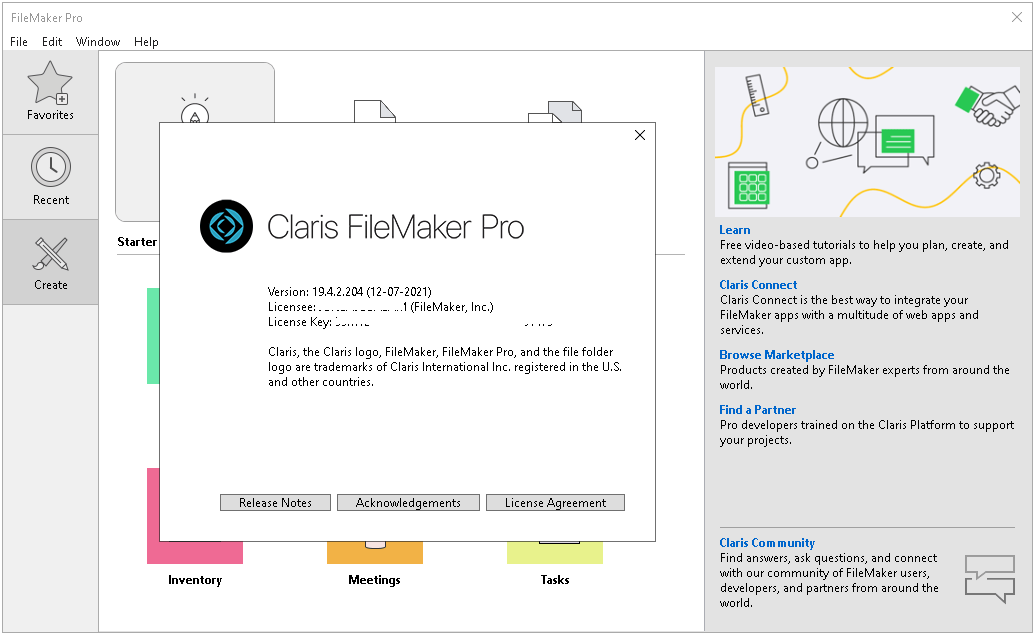
Task: Open the Window menu
Action: click(98, 42)
